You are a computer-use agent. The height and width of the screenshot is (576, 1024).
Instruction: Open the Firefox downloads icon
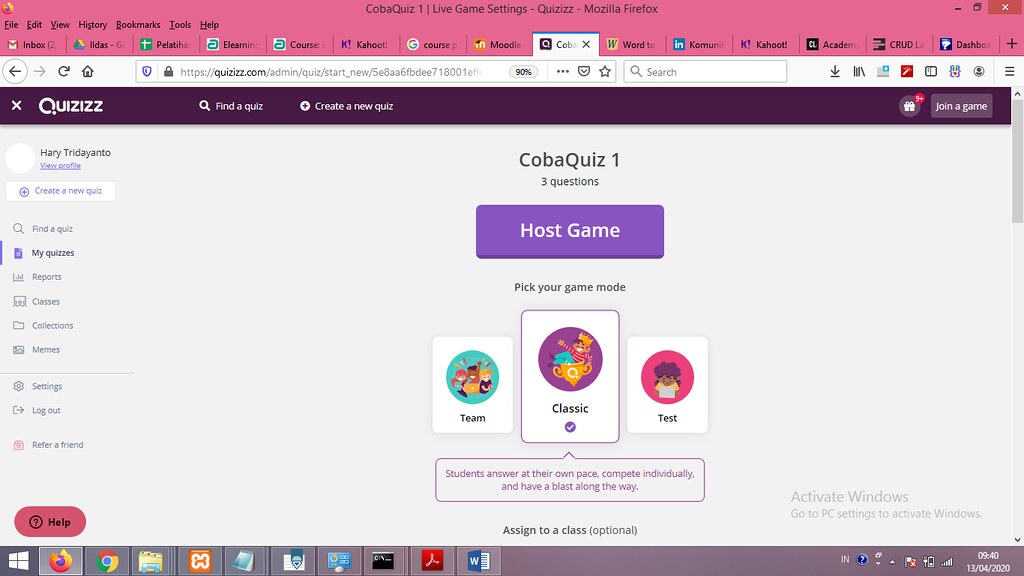(x=835, y=71)
